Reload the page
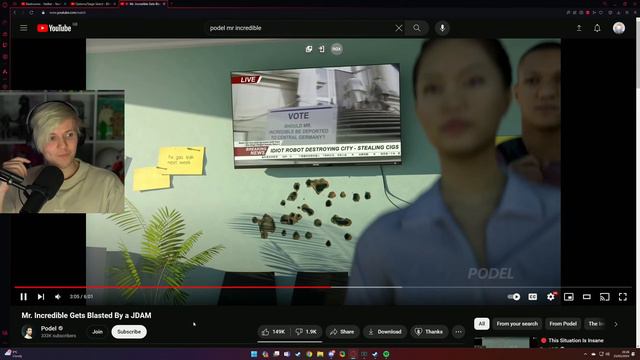 click(31, 13)
